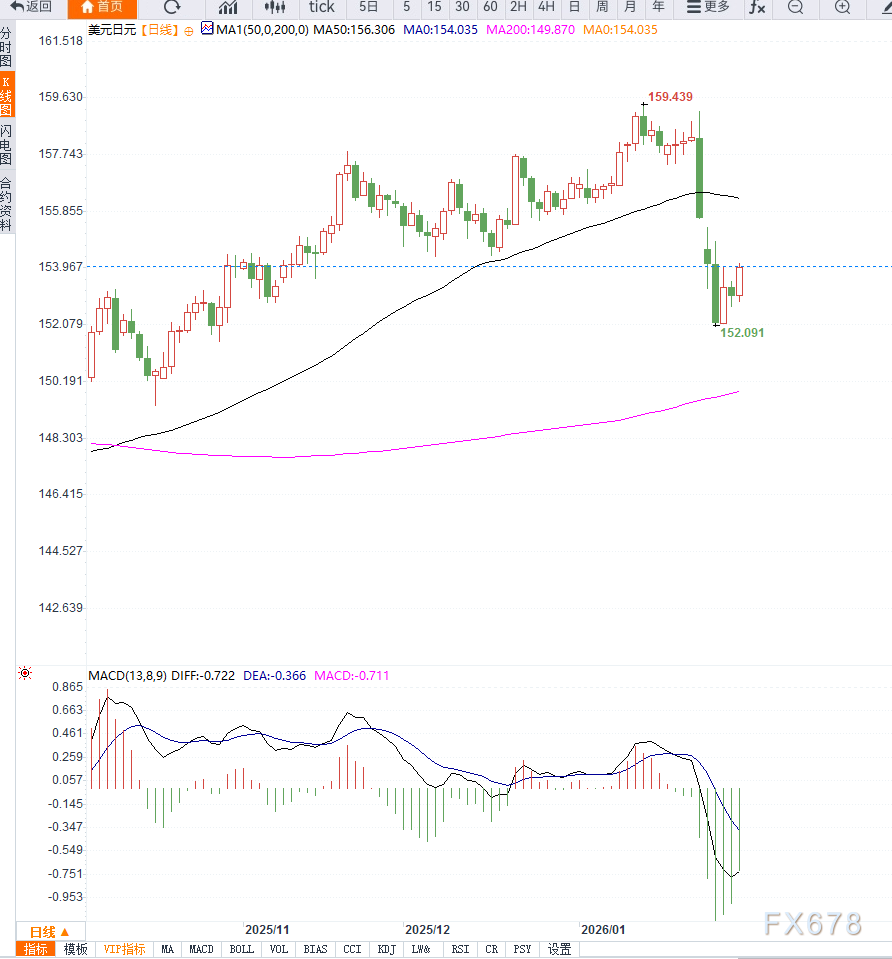Viewport: 892px width, 959px height.
Task: Select the BOLL indicator tab
Action: click(241, 949)
